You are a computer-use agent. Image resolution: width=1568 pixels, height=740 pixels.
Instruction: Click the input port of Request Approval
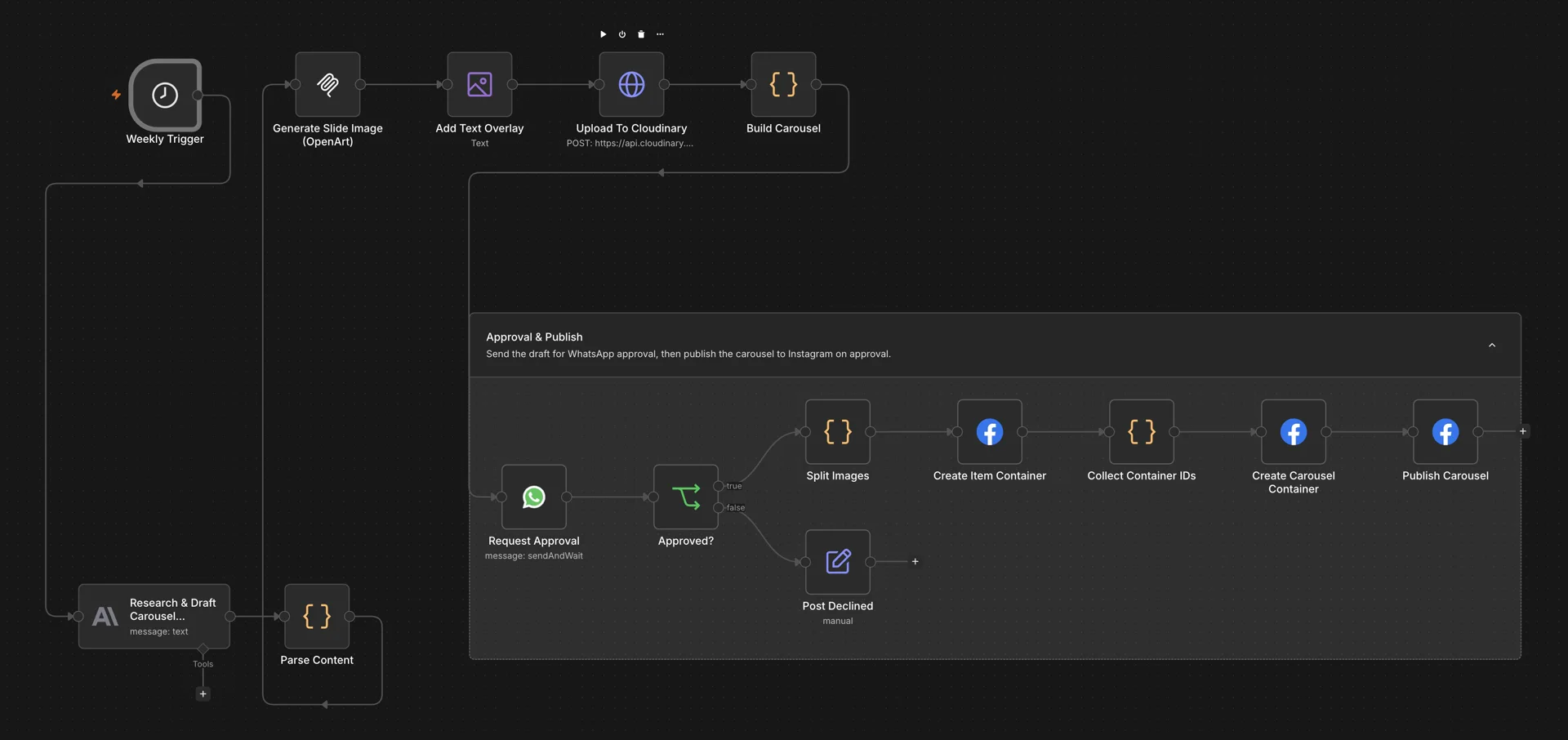[x=501, y=497]
